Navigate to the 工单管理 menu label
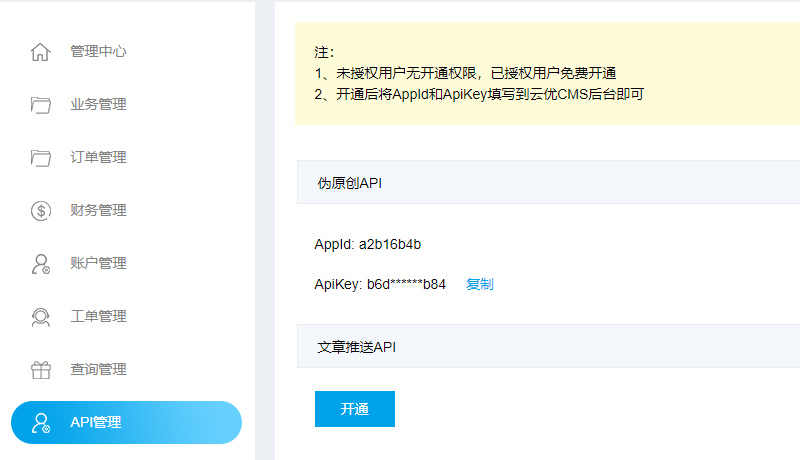The height and width of the screenshot is (460, 800). point(98,317)
